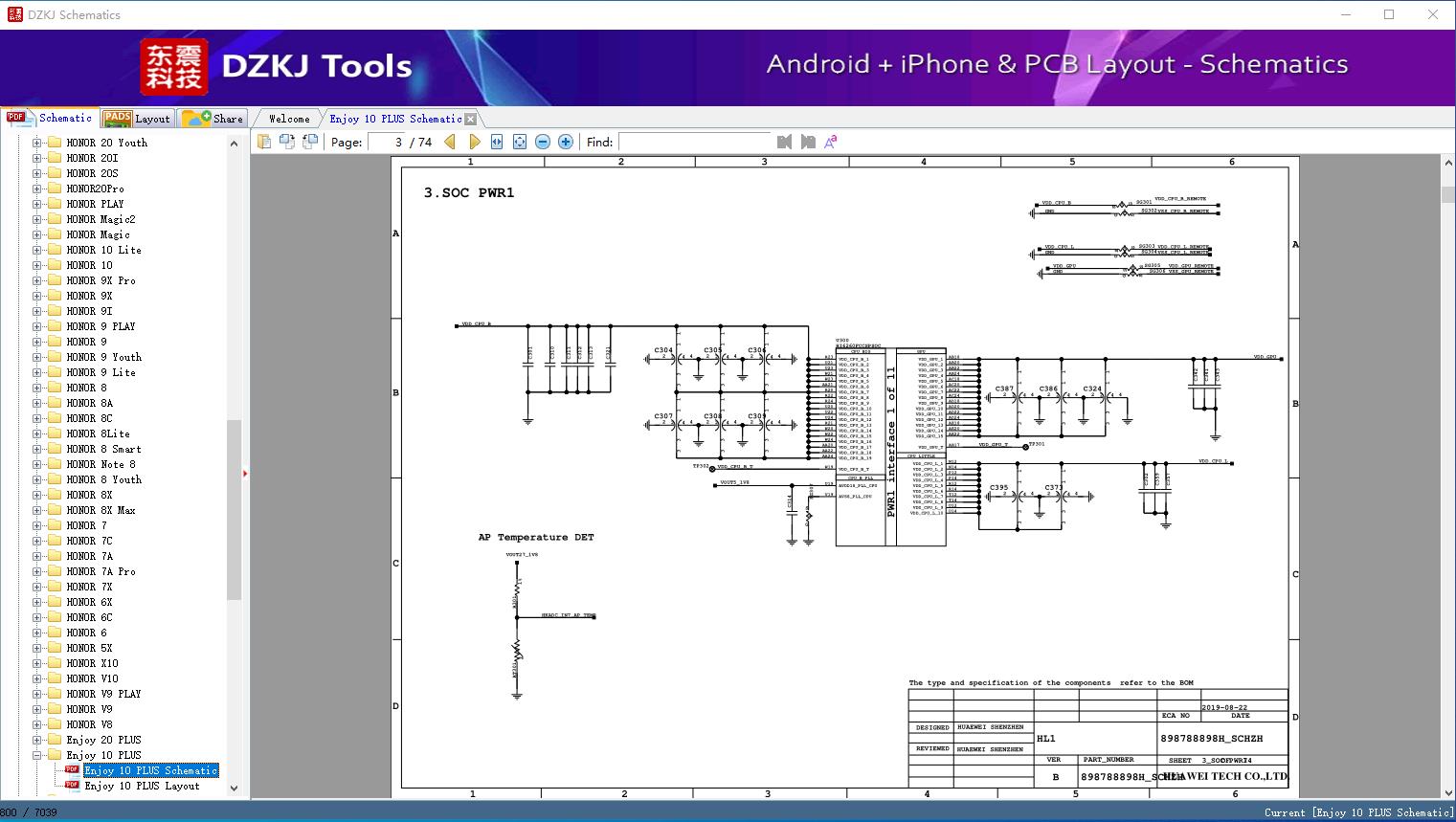Click the tree panel scrollbar thumb
Image resolution: width=1456 pixels, height=822 pixels.
(x=234, y=509)
